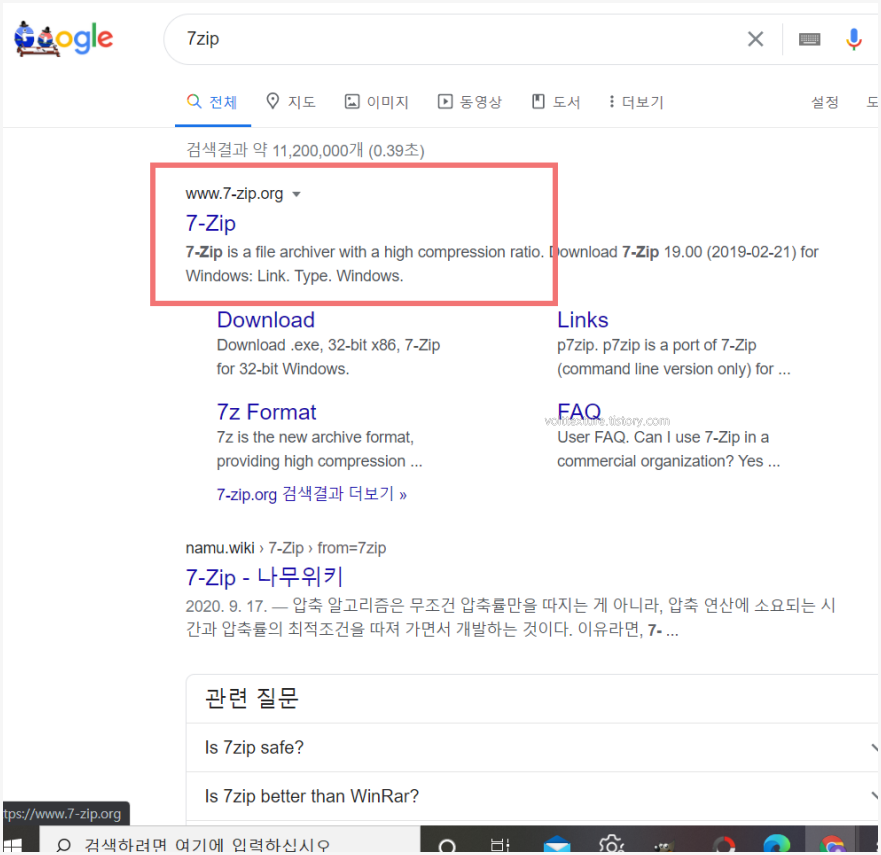Clear the search box with the X icon
The width and height of the screenshot is (881, 855).
pos(755,39)
